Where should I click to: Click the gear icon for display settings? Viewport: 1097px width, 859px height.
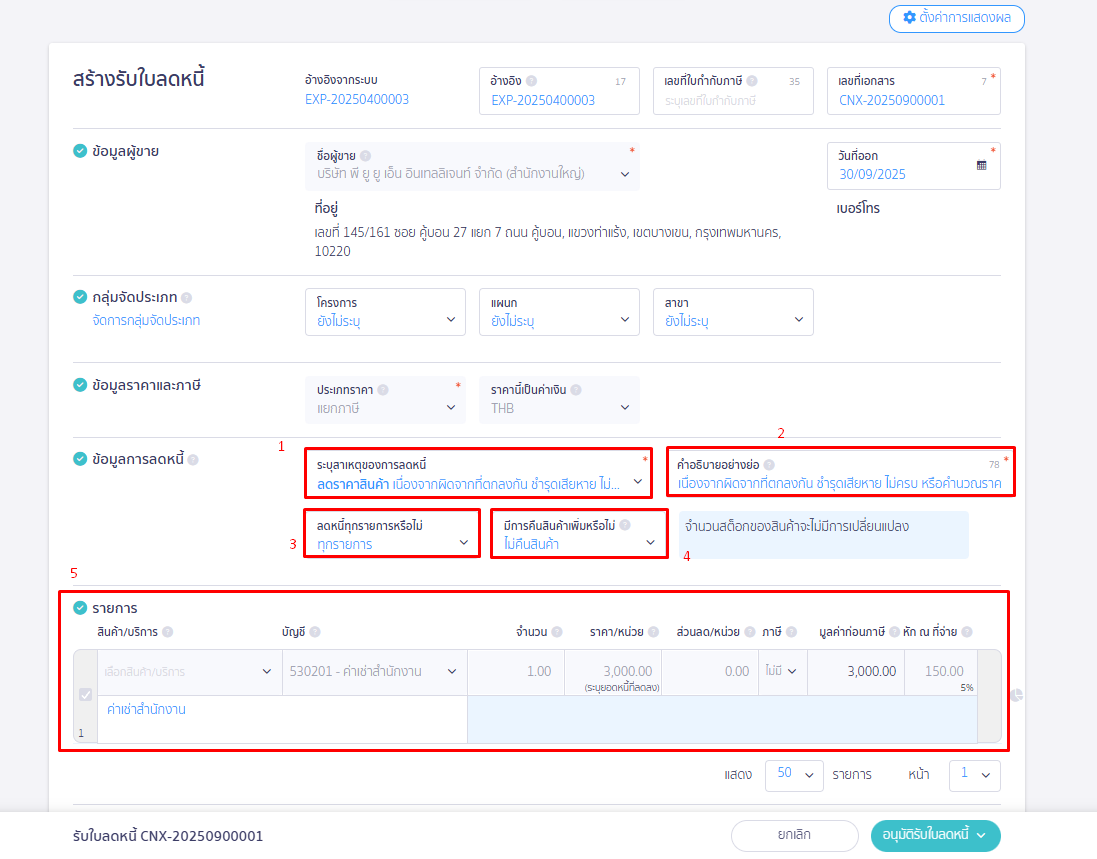point(909,18)
